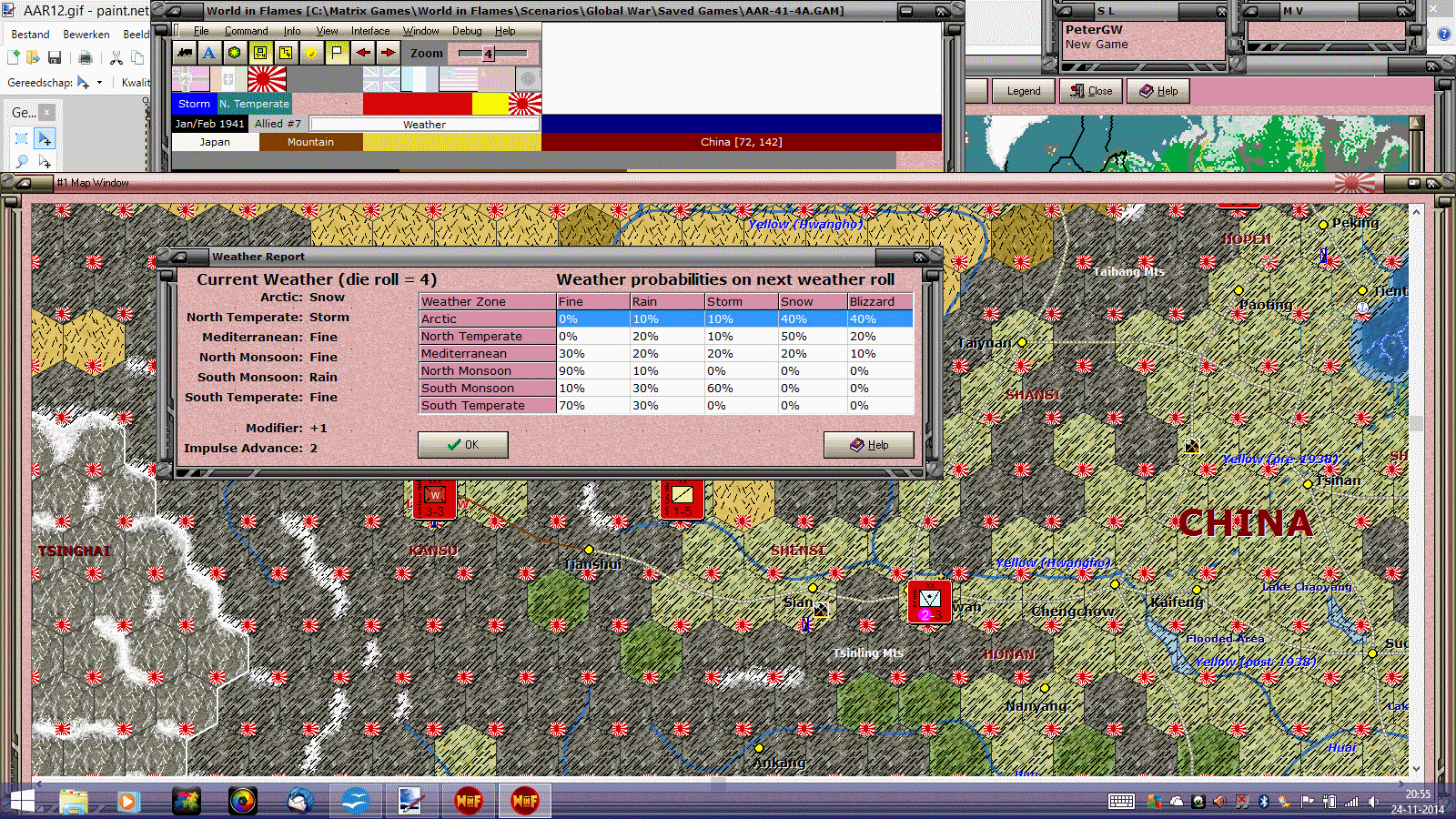Screen dimensions: 1456x819
Task: Open the View menu in World in Flames
Action: click(327, 31)
